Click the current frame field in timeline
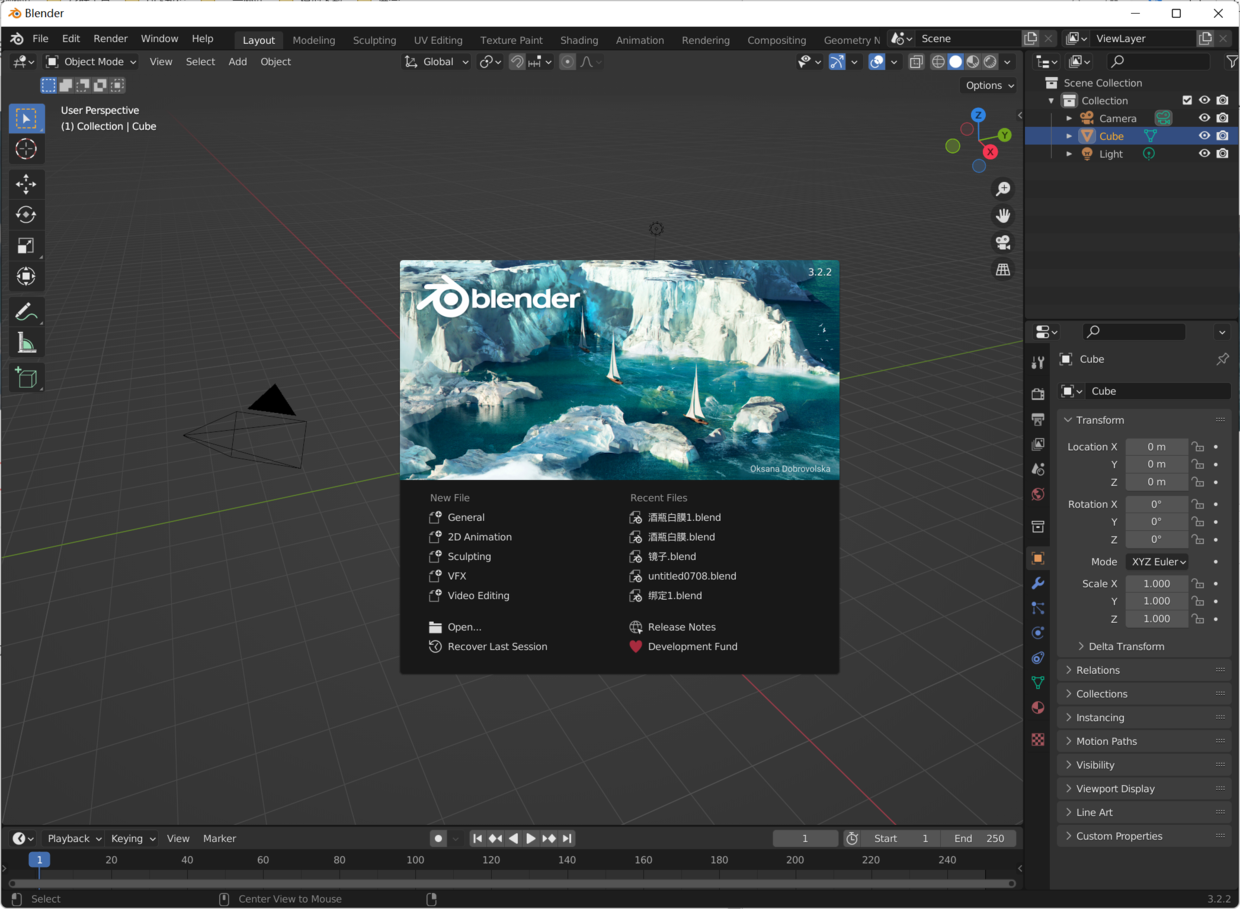Image resolution: width=1240 pixels, height=909 pixels. (x=805, y=838)
